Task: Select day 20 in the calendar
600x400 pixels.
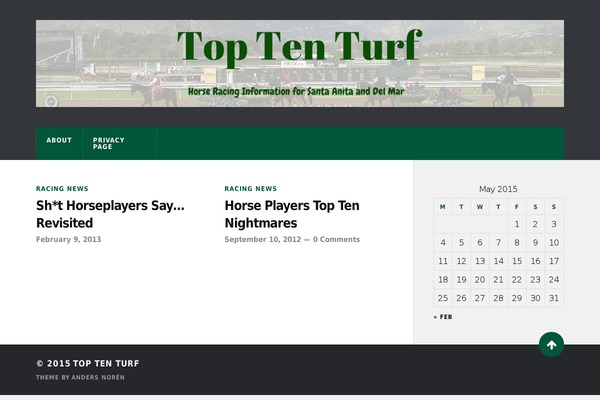Action: pyautogui.click(x=480, y=280)
